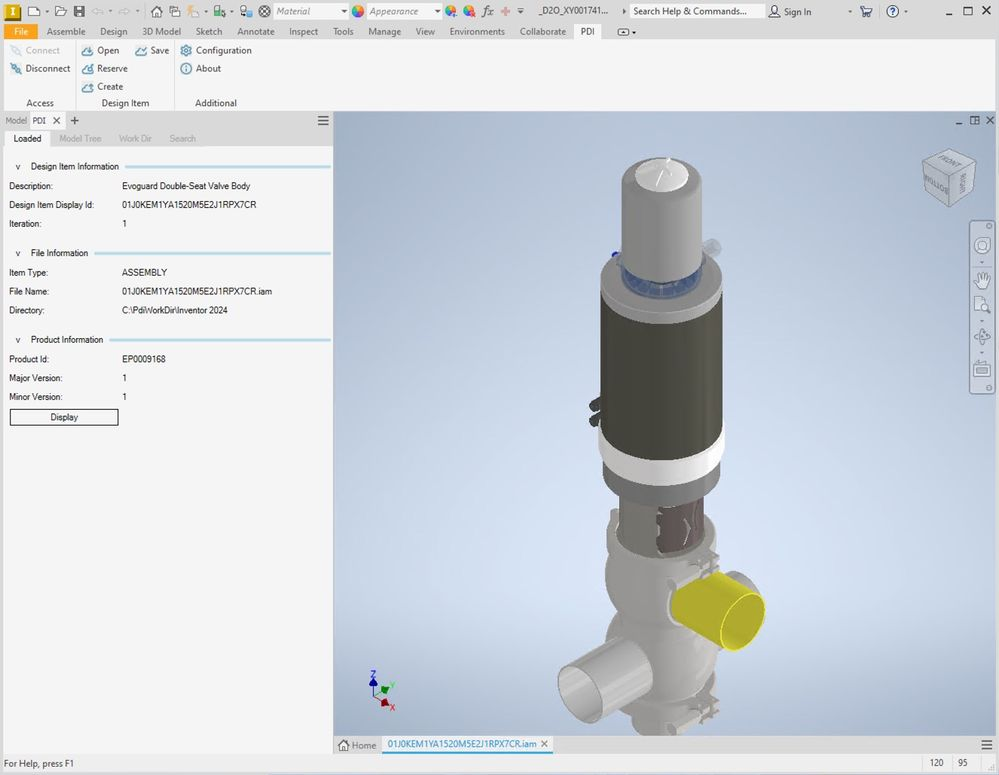Activate the Full Navigation Wheel tool

click(982, 245)
